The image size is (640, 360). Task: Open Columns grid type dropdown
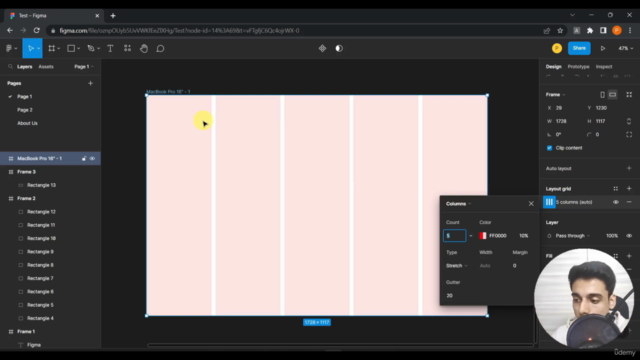tap(458, 204)
